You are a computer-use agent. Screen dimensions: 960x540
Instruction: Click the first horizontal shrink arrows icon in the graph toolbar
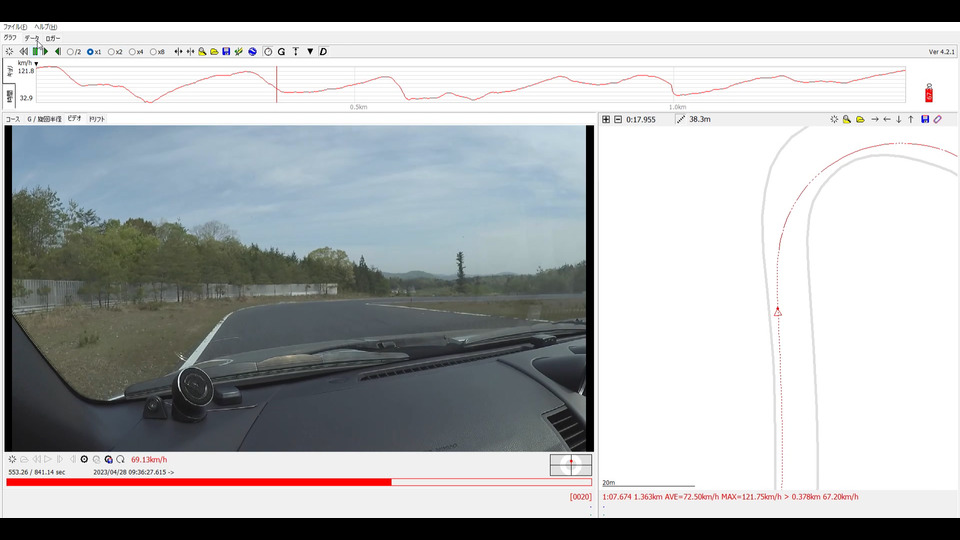[x=178, y=51]
